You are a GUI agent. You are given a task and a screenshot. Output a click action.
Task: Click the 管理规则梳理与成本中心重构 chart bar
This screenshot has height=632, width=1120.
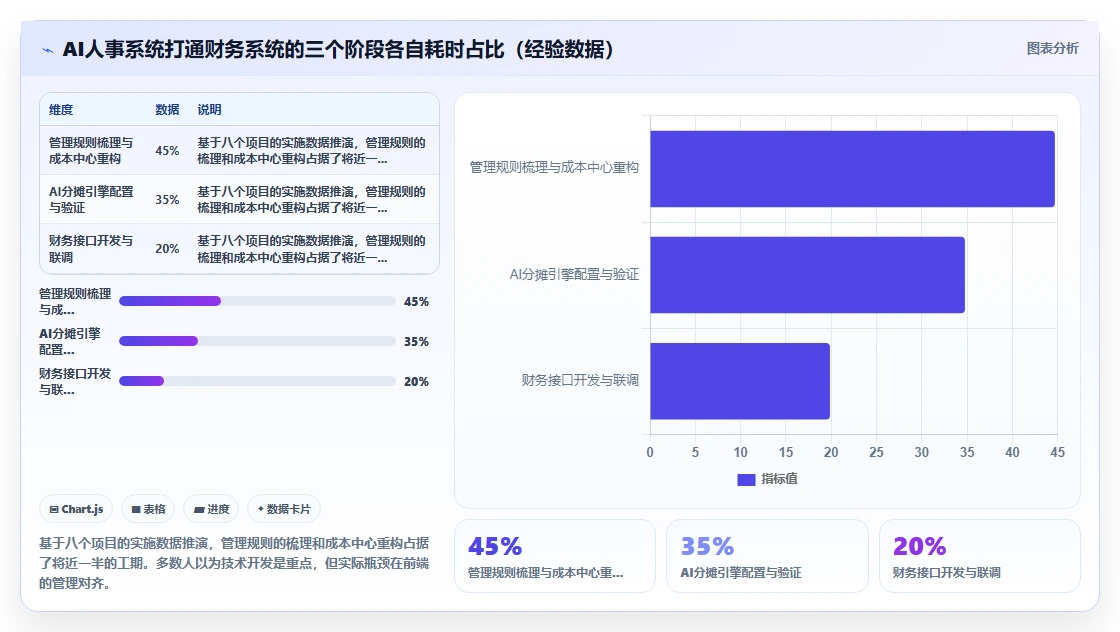point(852,169)
